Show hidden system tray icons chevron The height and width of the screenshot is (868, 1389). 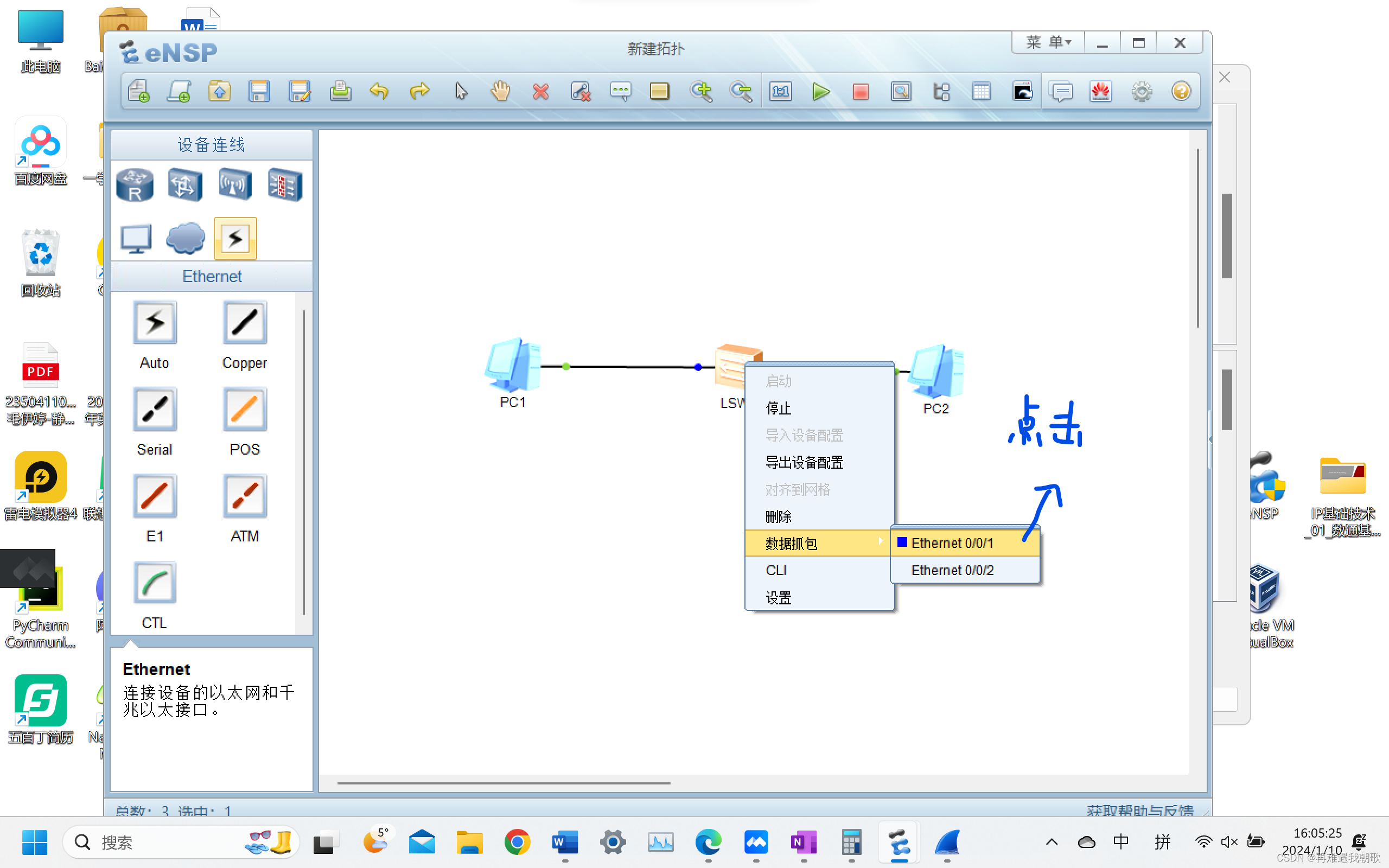point(1052,842)
